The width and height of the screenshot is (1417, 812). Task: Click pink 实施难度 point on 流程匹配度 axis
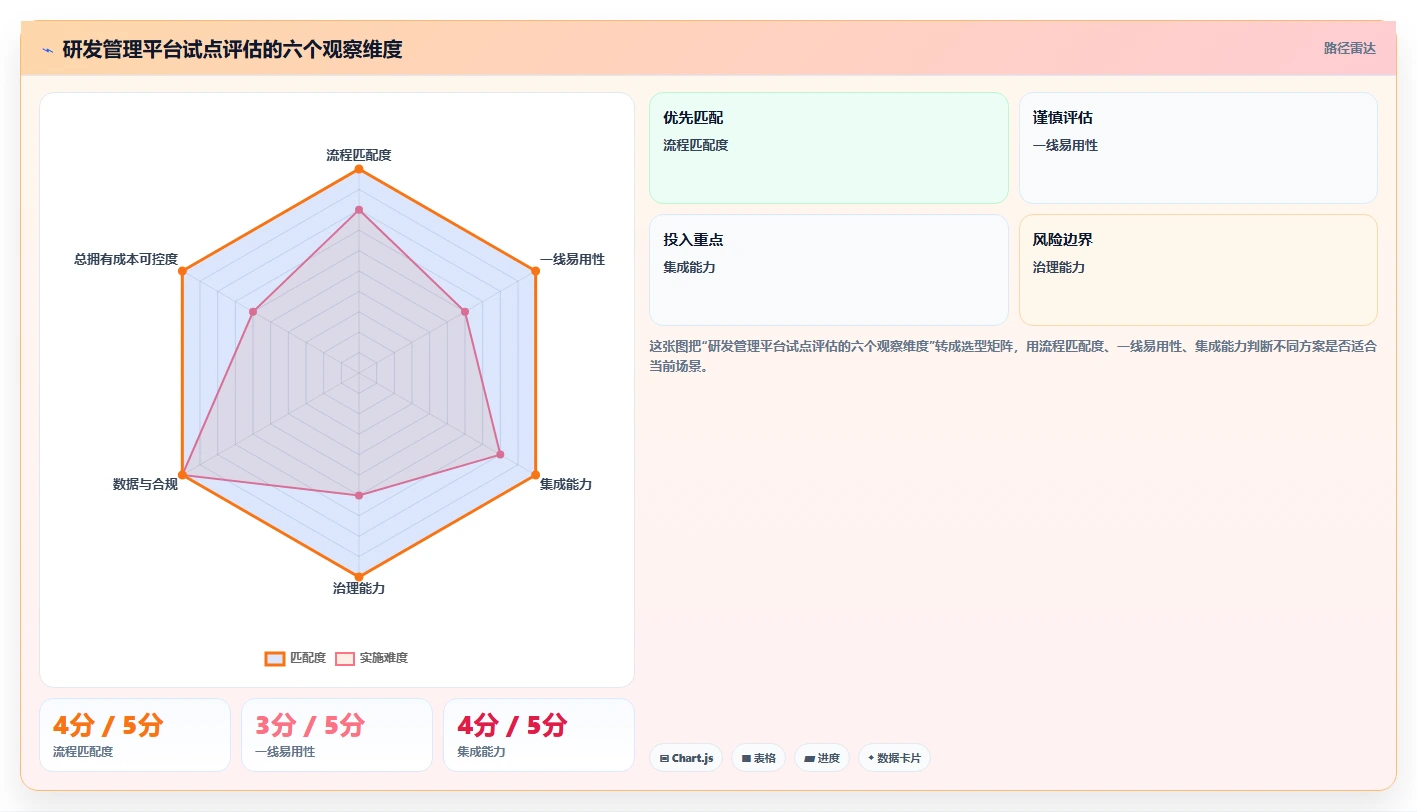click(x=359, y=209)
